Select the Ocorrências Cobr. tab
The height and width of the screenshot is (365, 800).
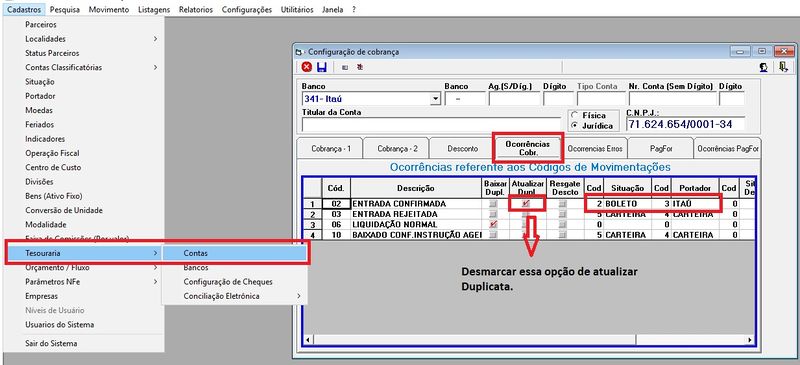(528, 148)
